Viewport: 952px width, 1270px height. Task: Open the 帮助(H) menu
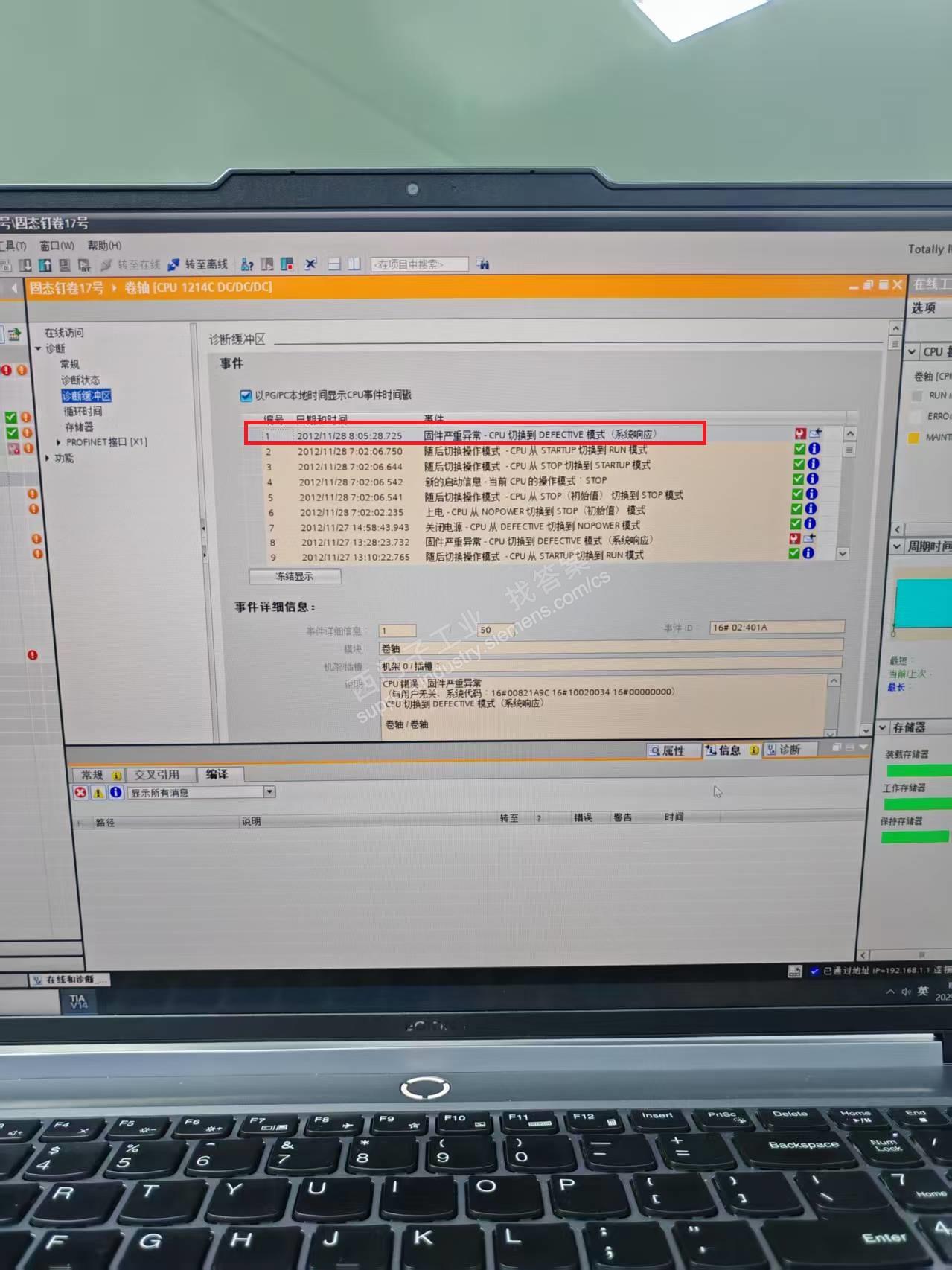pyautogui.click(x=104, y=245)
